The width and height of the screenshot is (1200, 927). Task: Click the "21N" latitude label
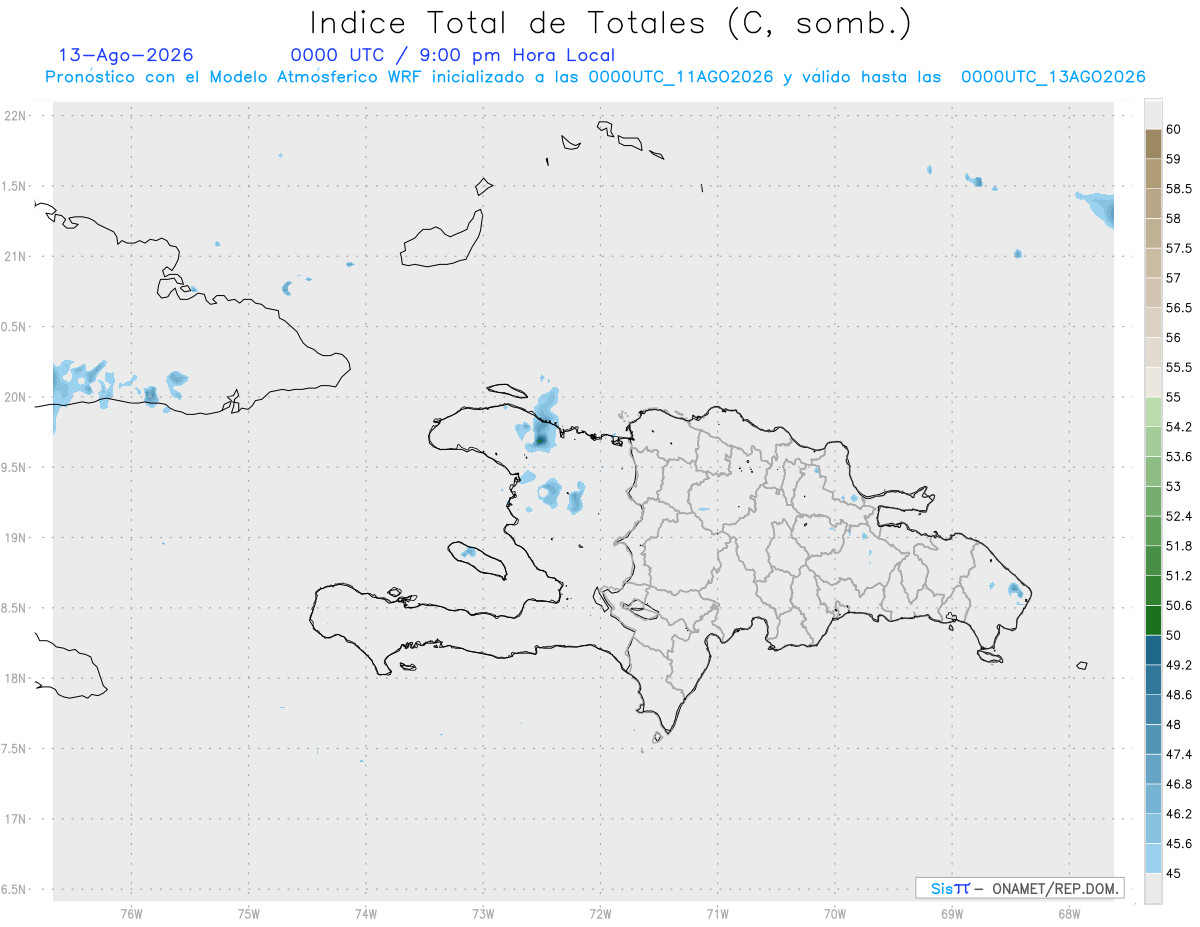(x=16, y=257)
